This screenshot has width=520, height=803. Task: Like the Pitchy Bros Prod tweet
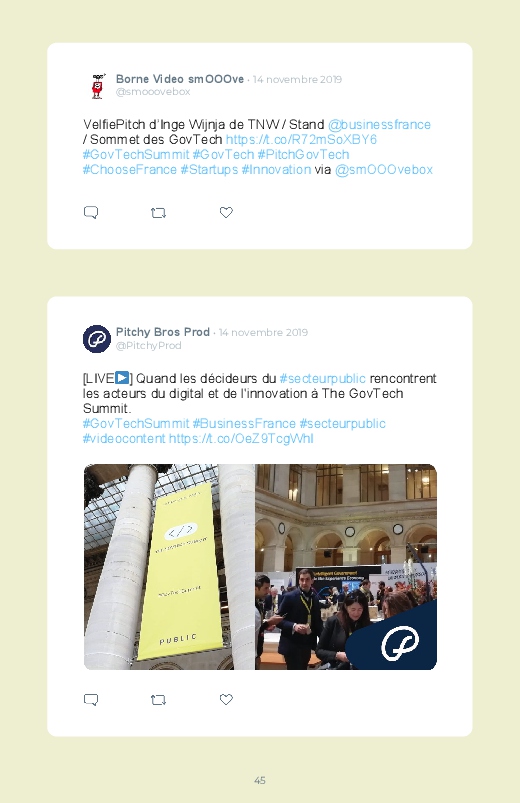(x=226, y=699)
